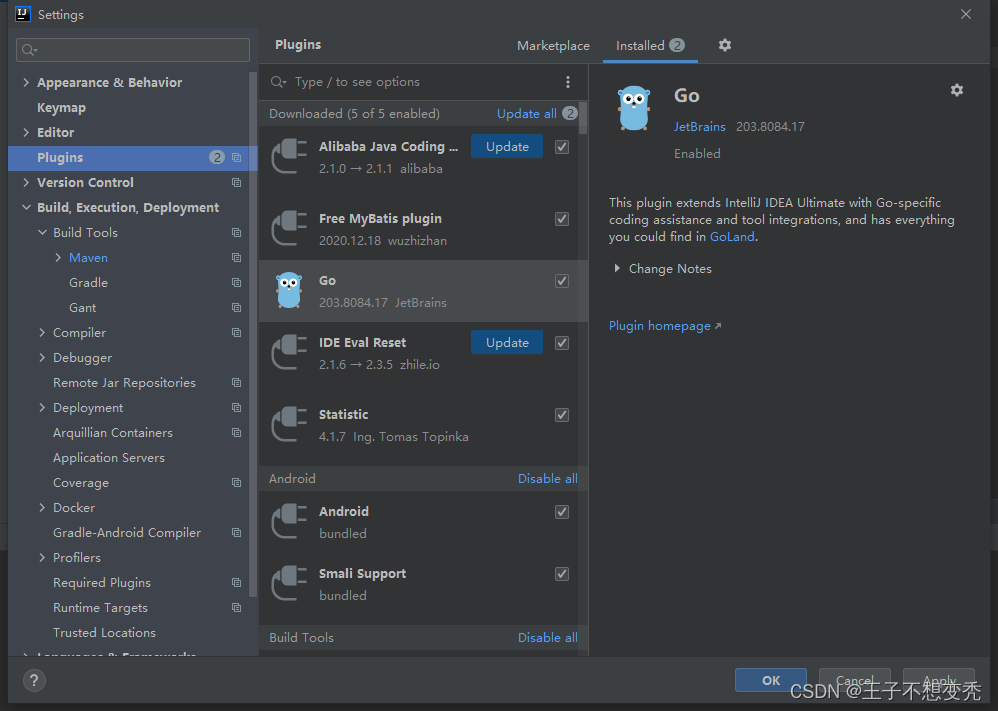The width and height of the screenshot is (998, 711).
Task: Disable the Android bundled plugin checkbox
Action: [x=562, y=512]
